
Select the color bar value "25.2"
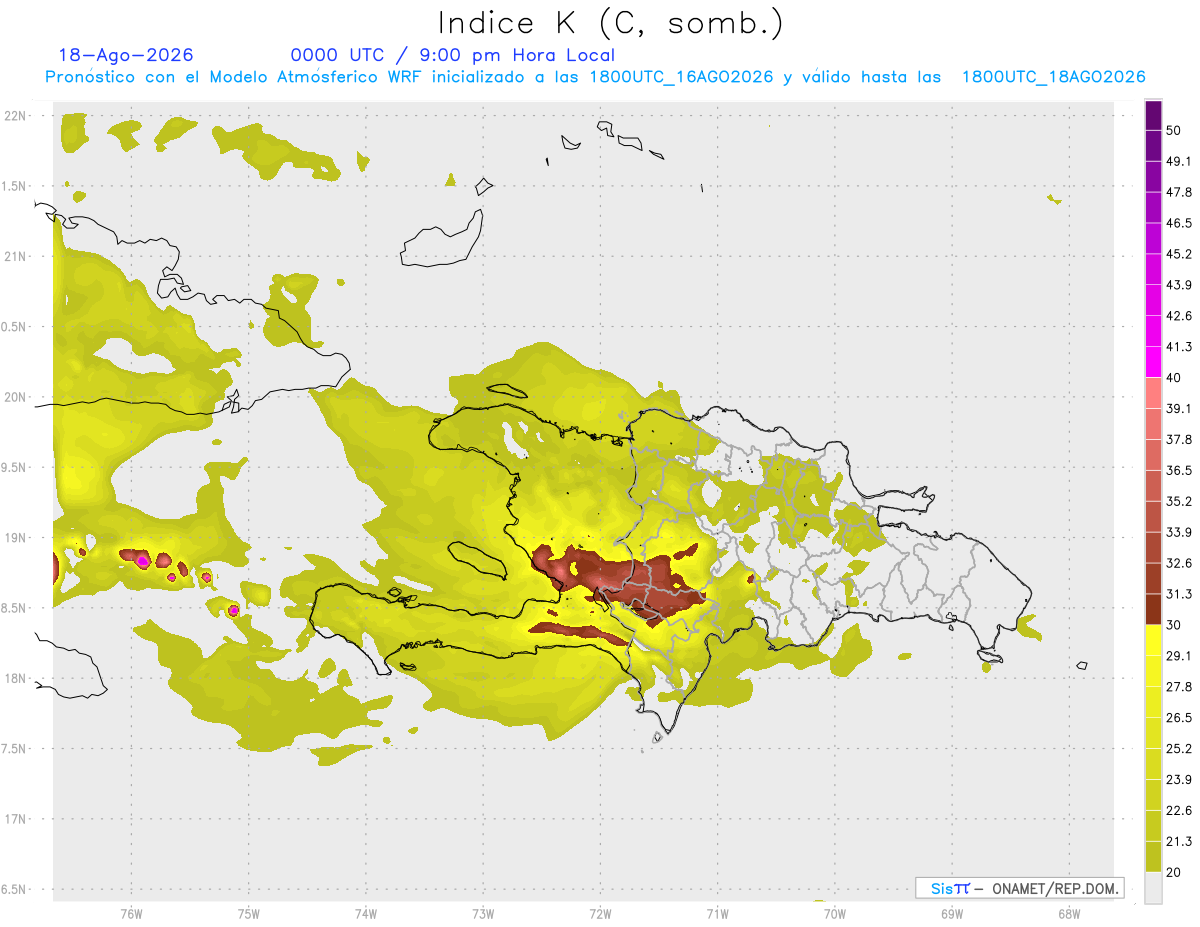1179,748
